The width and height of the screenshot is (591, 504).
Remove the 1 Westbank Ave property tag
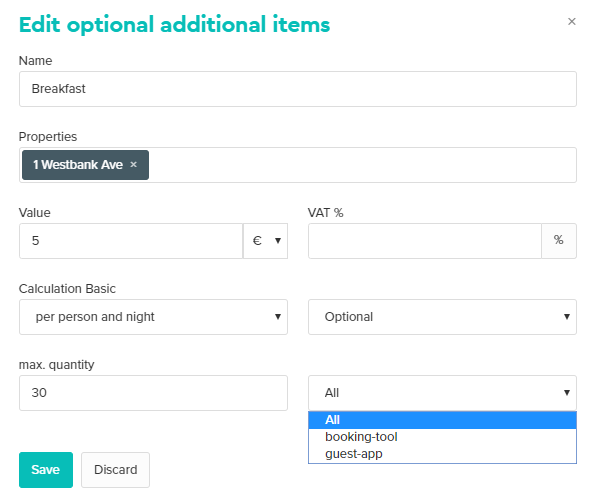[133, 164]
